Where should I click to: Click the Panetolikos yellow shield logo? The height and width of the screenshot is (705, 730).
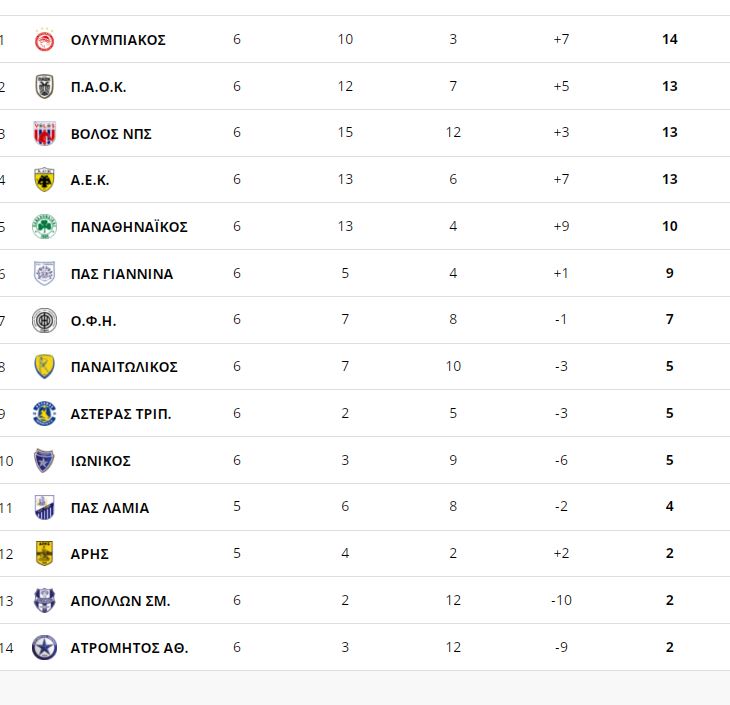click(44, 367)
